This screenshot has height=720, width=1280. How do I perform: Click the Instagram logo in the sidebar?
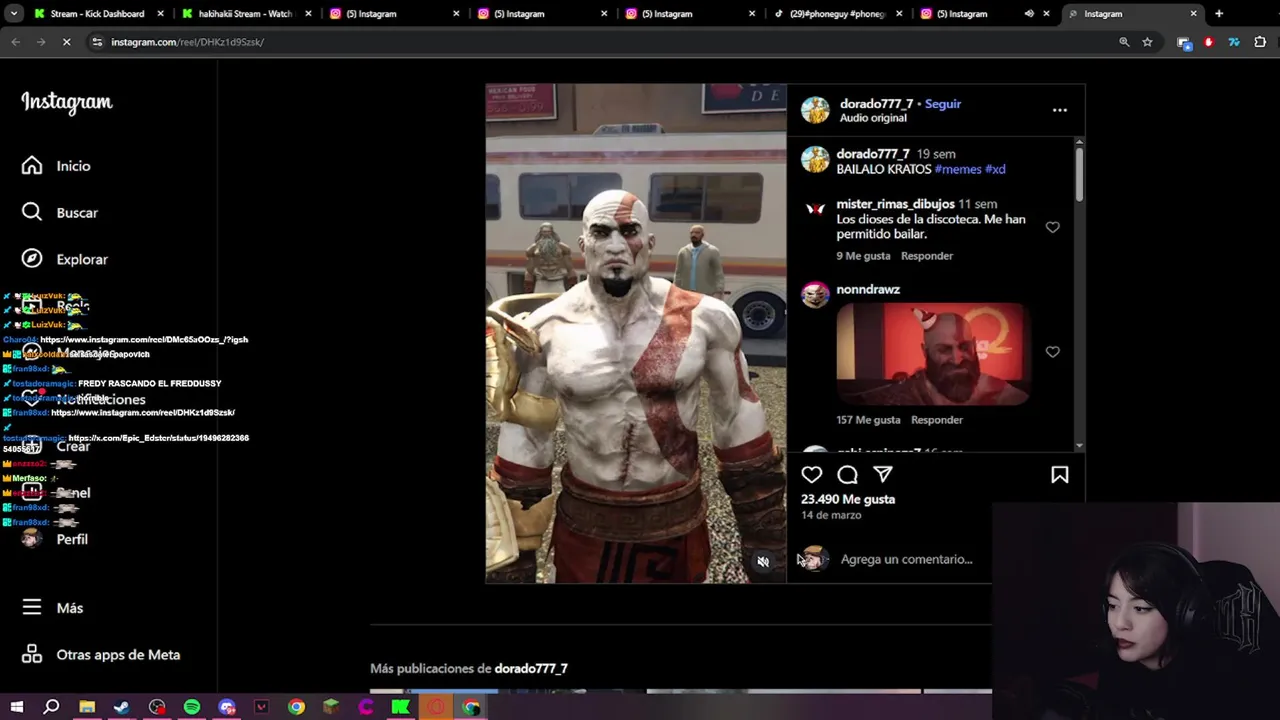[x=67, y=102]
